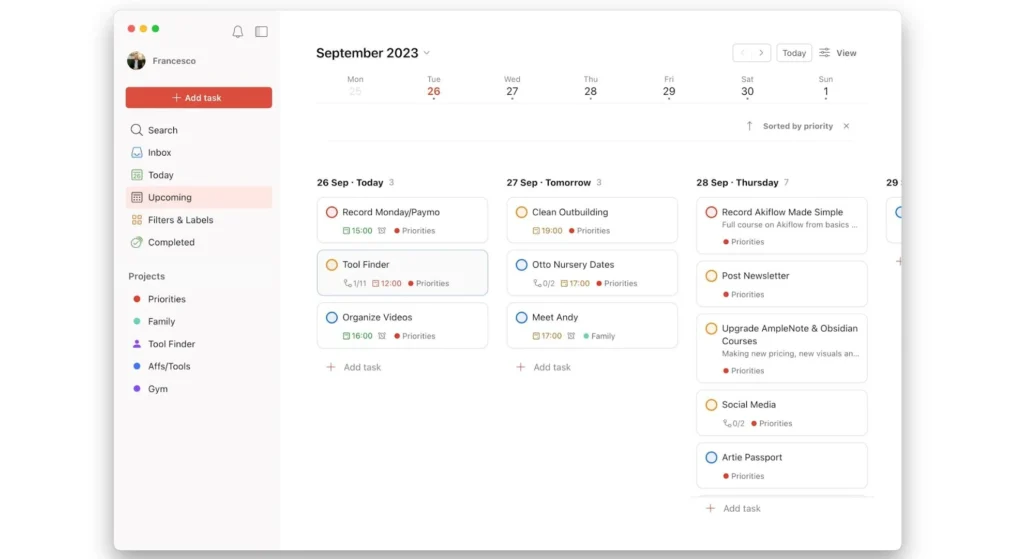Complete the Artie Passport task
The width and height of the screenshot is (1024, 559).
click(x=711, y=457)
